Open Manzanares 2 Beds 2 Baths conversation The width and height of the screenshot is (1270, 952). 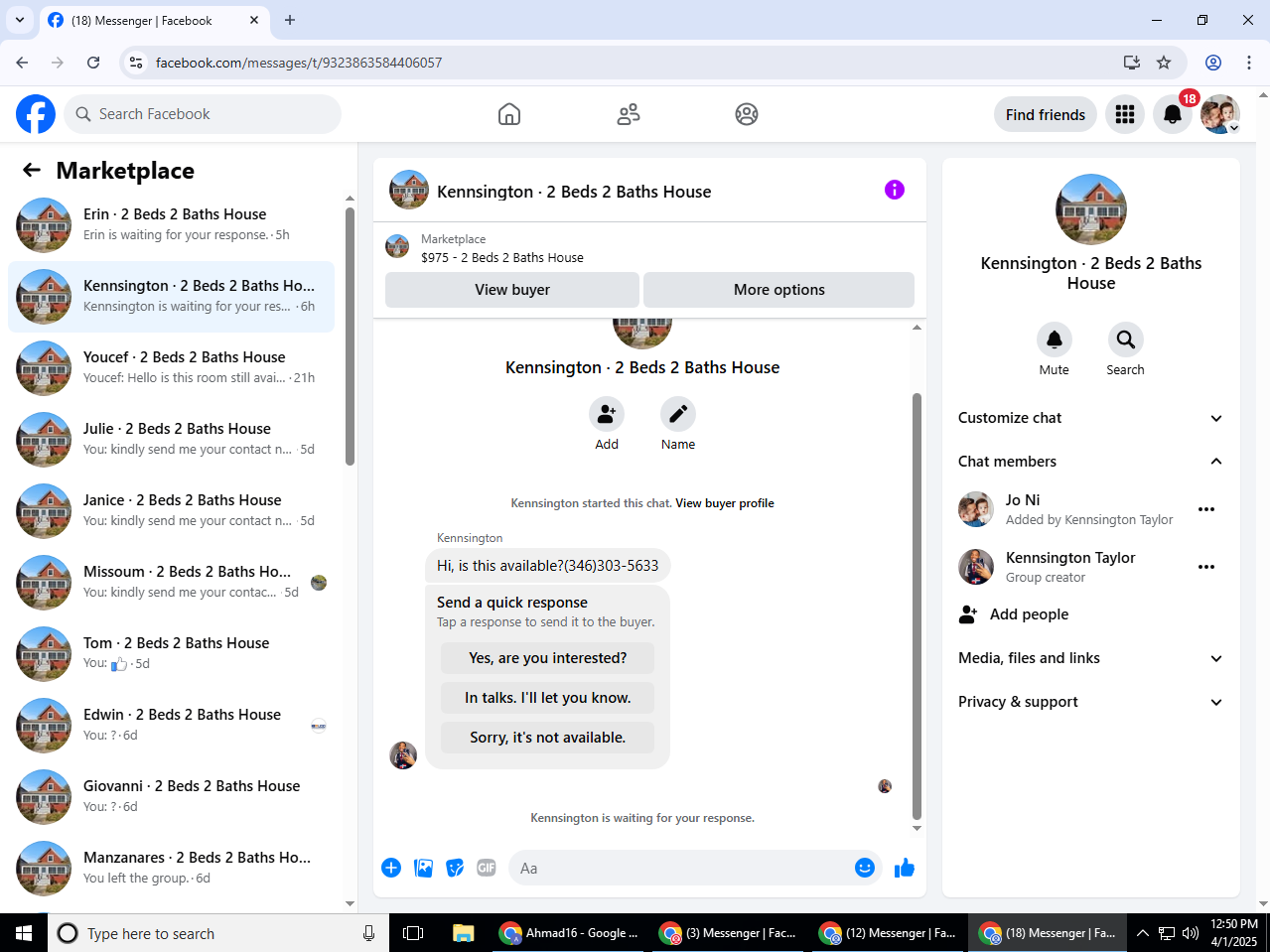tap(172, 869)
